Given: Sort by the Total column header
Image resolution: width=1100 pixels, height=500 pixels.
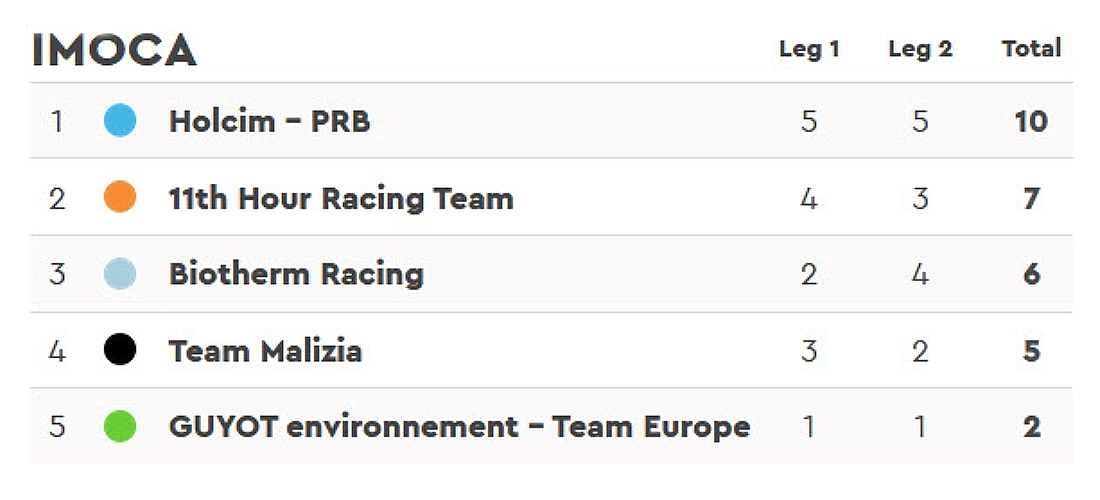Looking at the screenshot, I should click(x=1031, y=48).
